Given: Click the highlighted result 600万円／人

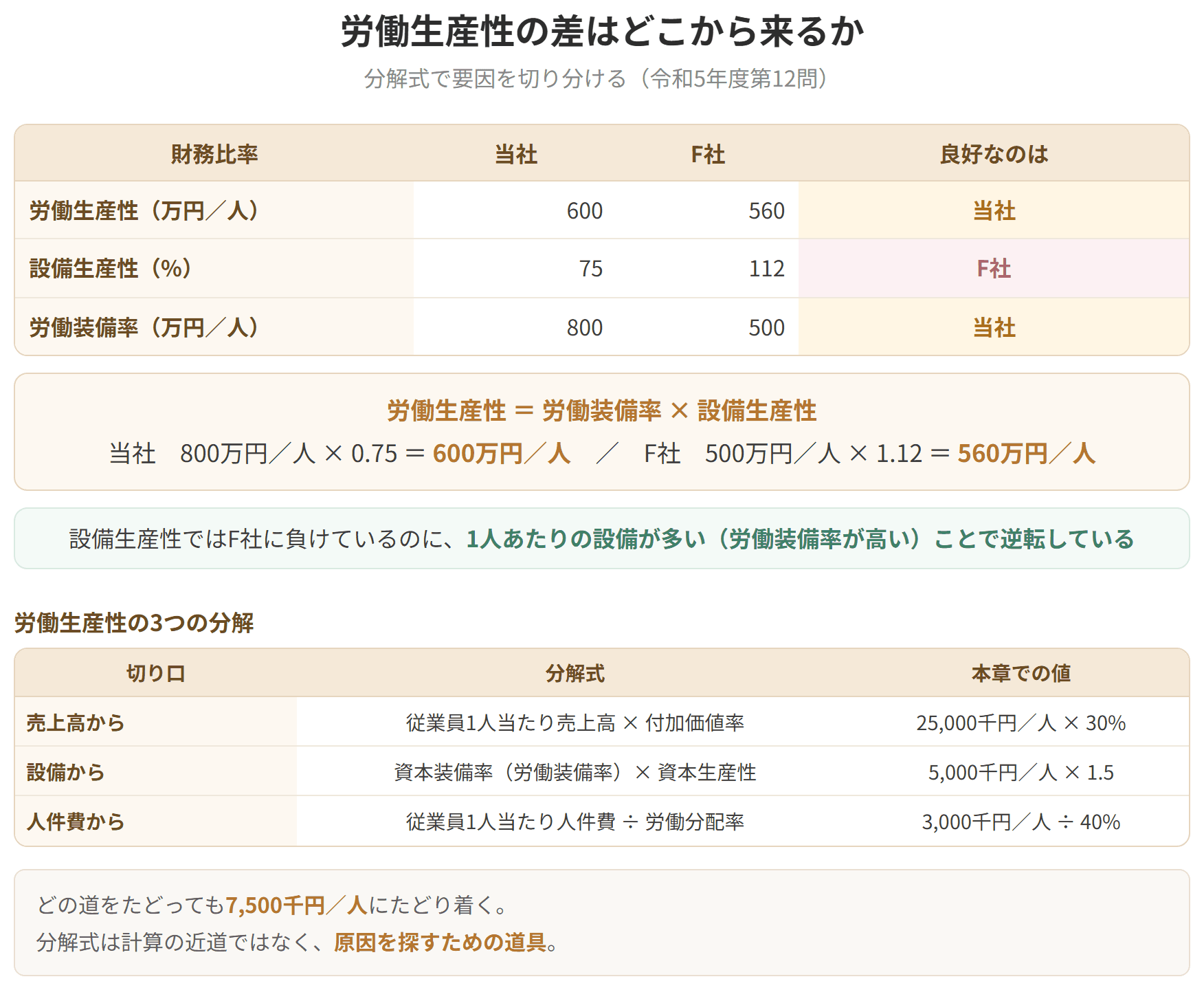Looking at the screenshot, I should [x=502, y=454].
